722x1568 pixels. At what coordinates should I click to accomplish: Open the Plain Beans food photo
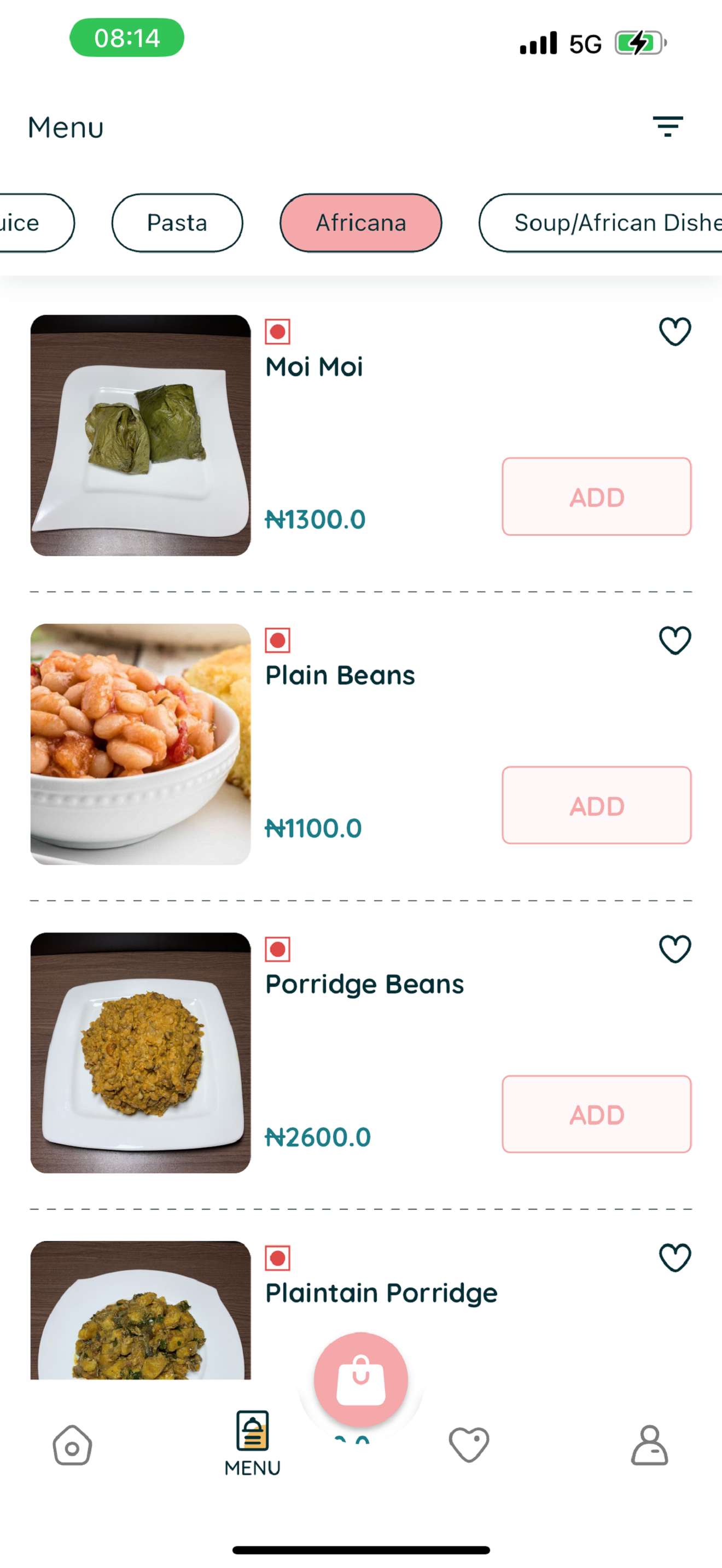tap(141, 744)
